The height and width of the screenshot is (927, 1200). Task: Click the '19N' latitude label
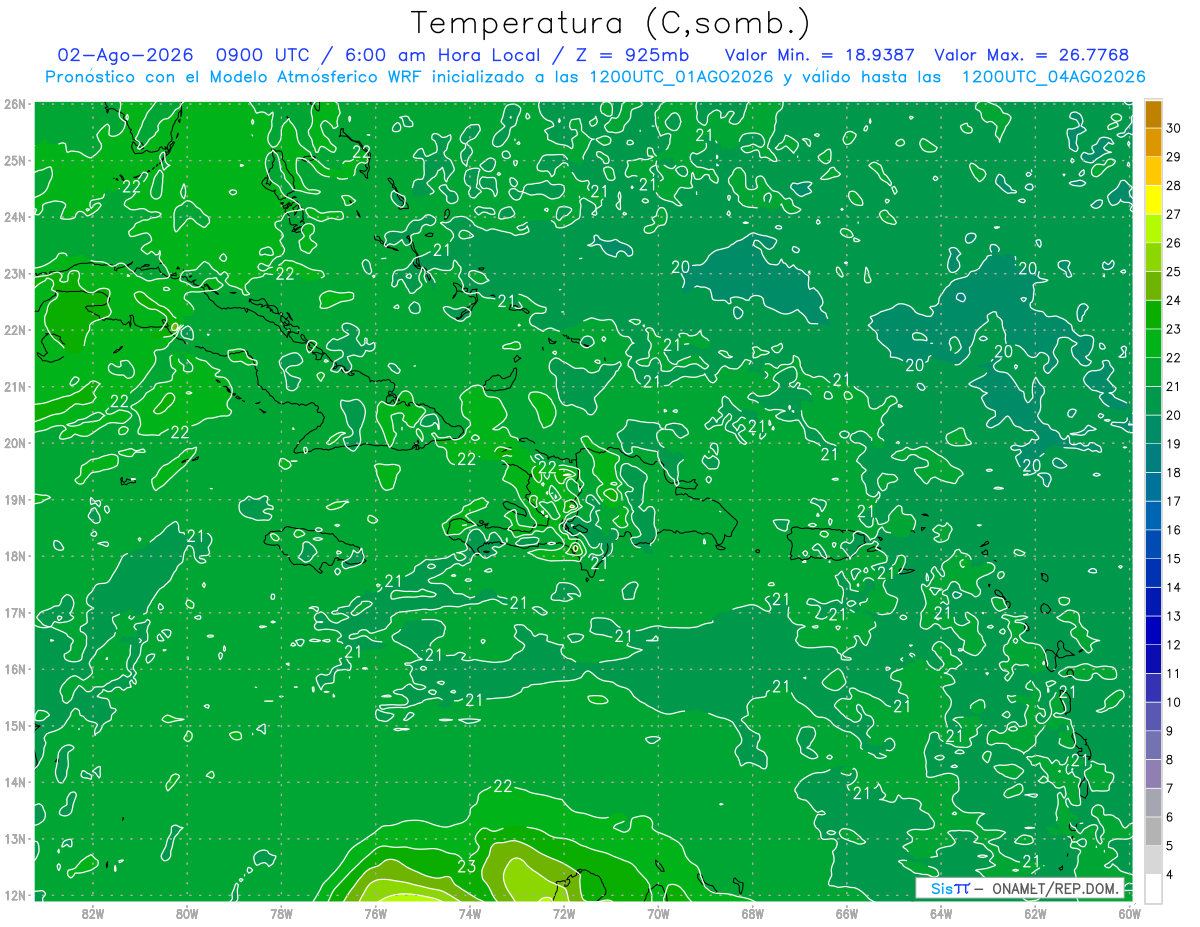pyautogui.click(x=15, y=499)
